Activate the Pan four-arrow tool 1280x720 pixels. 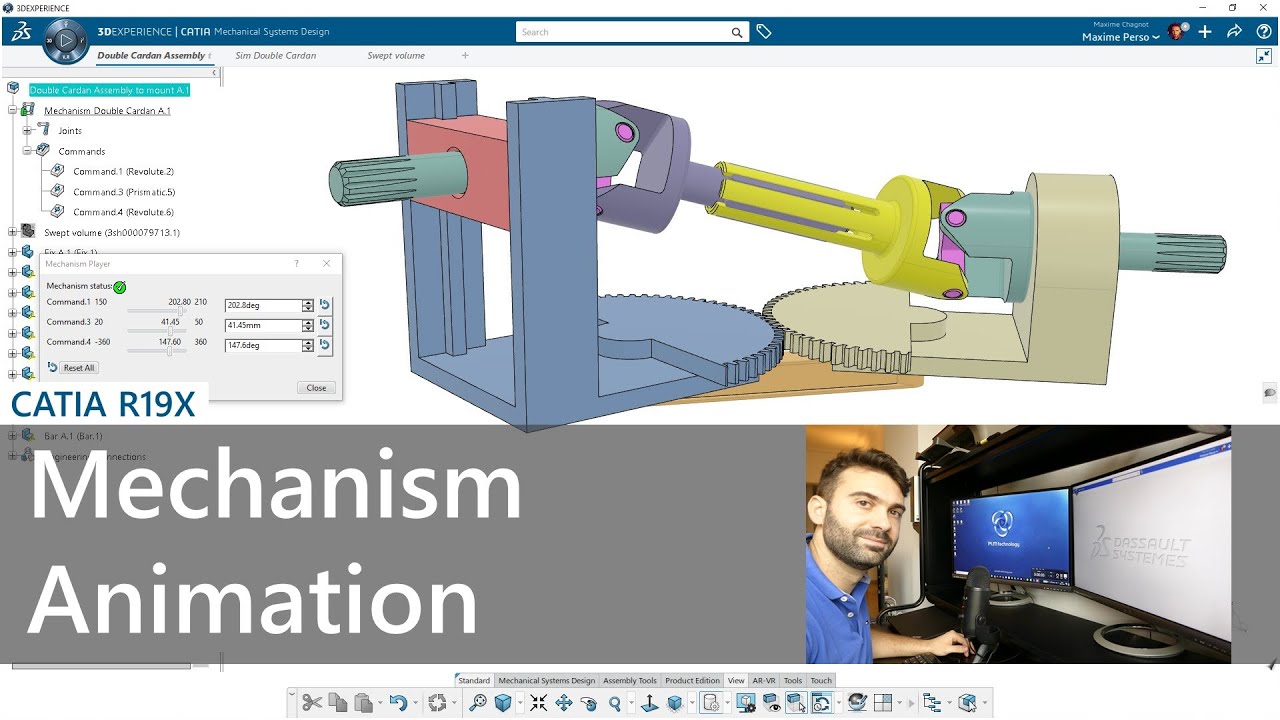tap(564, 703)
